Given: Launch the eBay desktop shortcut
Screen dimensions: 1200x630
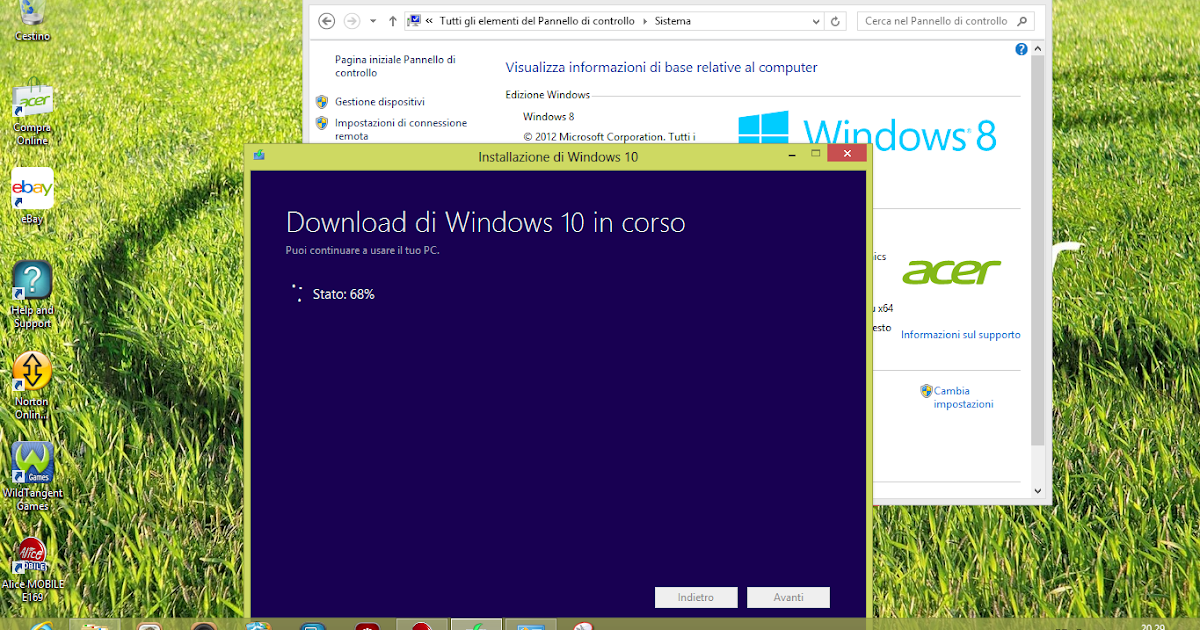Looking at the screenshot, I should coord(32,190).
